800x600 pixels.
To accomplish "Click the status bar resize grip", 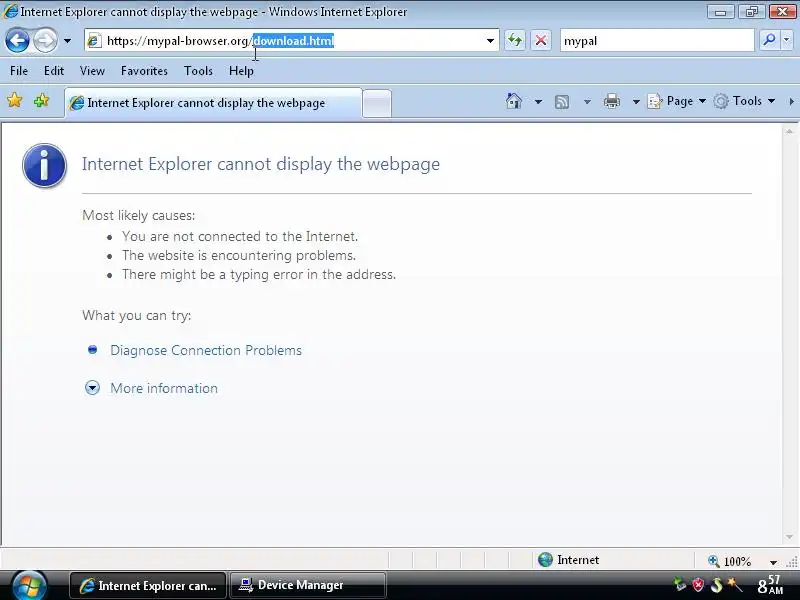I will [792, 562].
